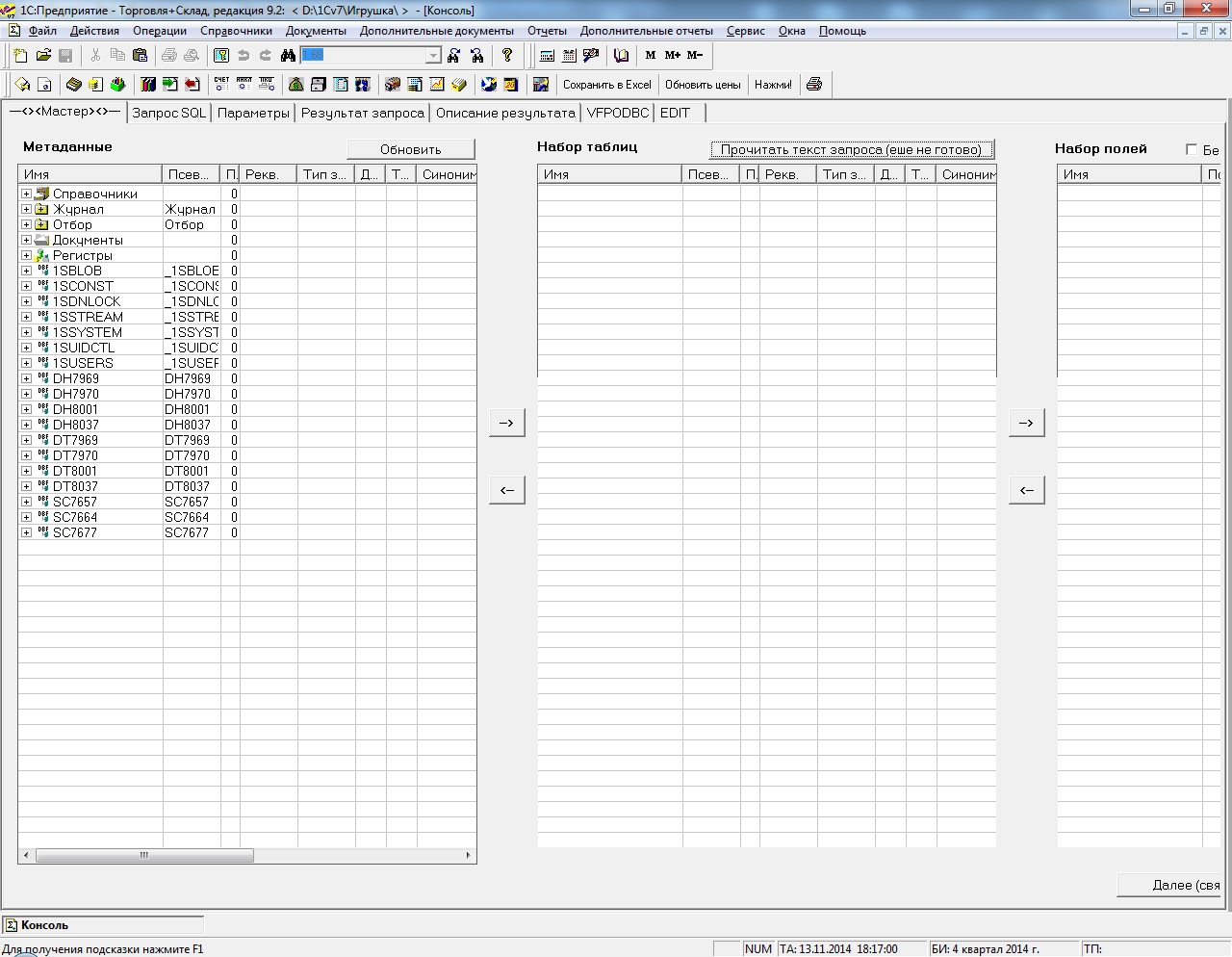Click Обновить цены button
Viewport: 1232px width, 957px height.
pyautogui.click(x=703, y=85)
